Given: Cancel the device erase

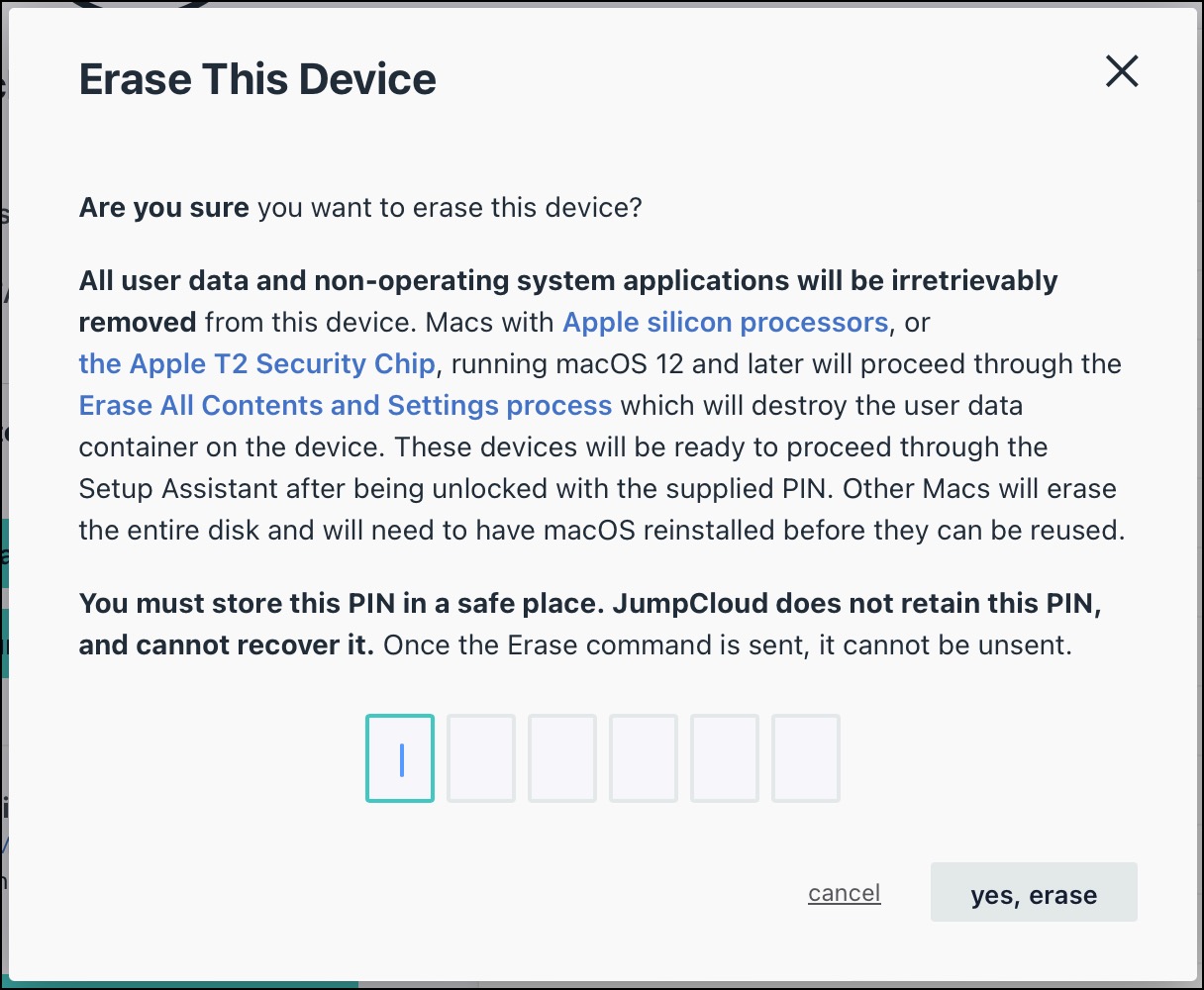Looking at the screenshot, I should pos(844,893).
